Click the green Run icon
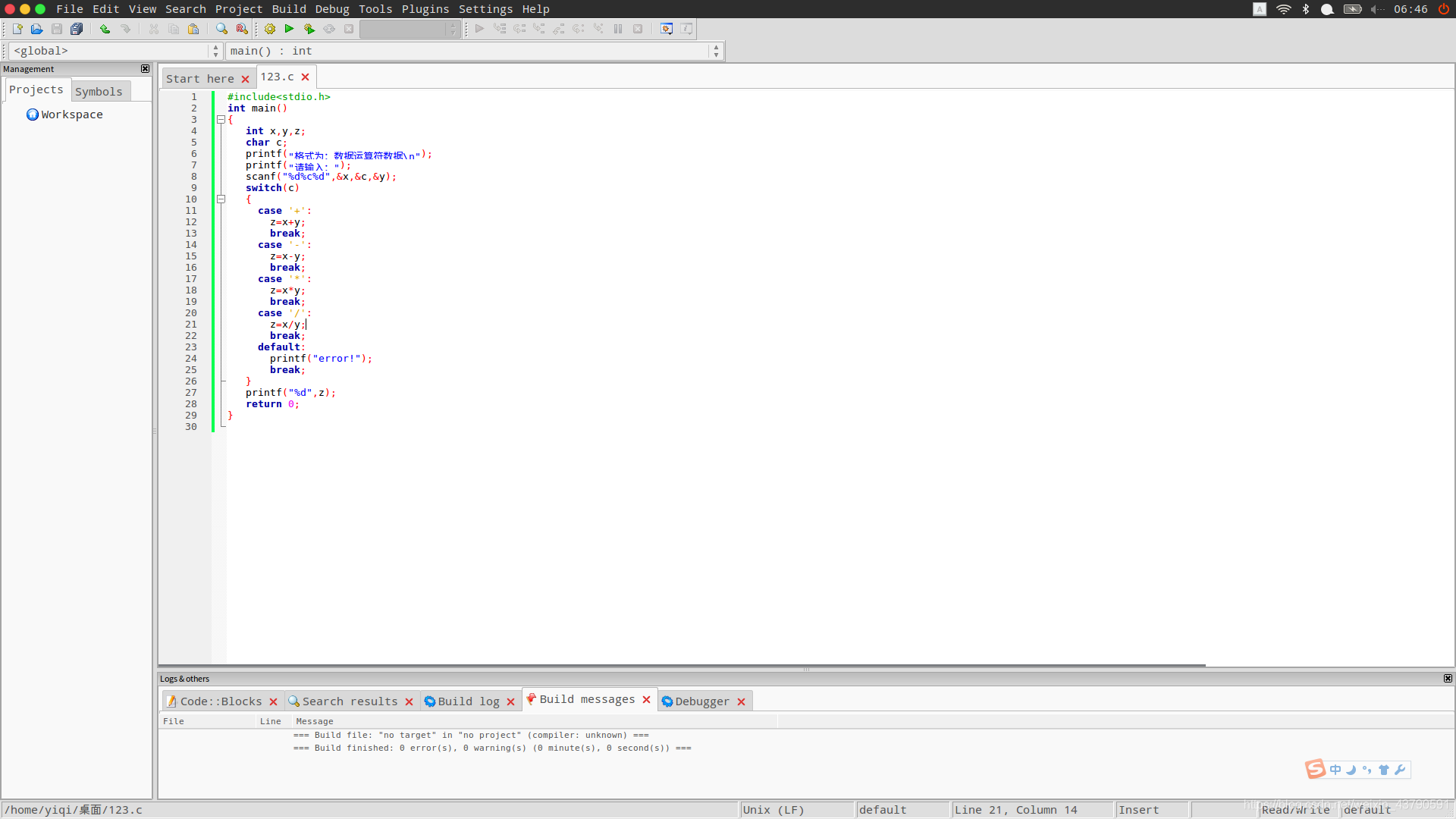The image size is (1456, 819). pyautogui.click(x=289, y=29)
